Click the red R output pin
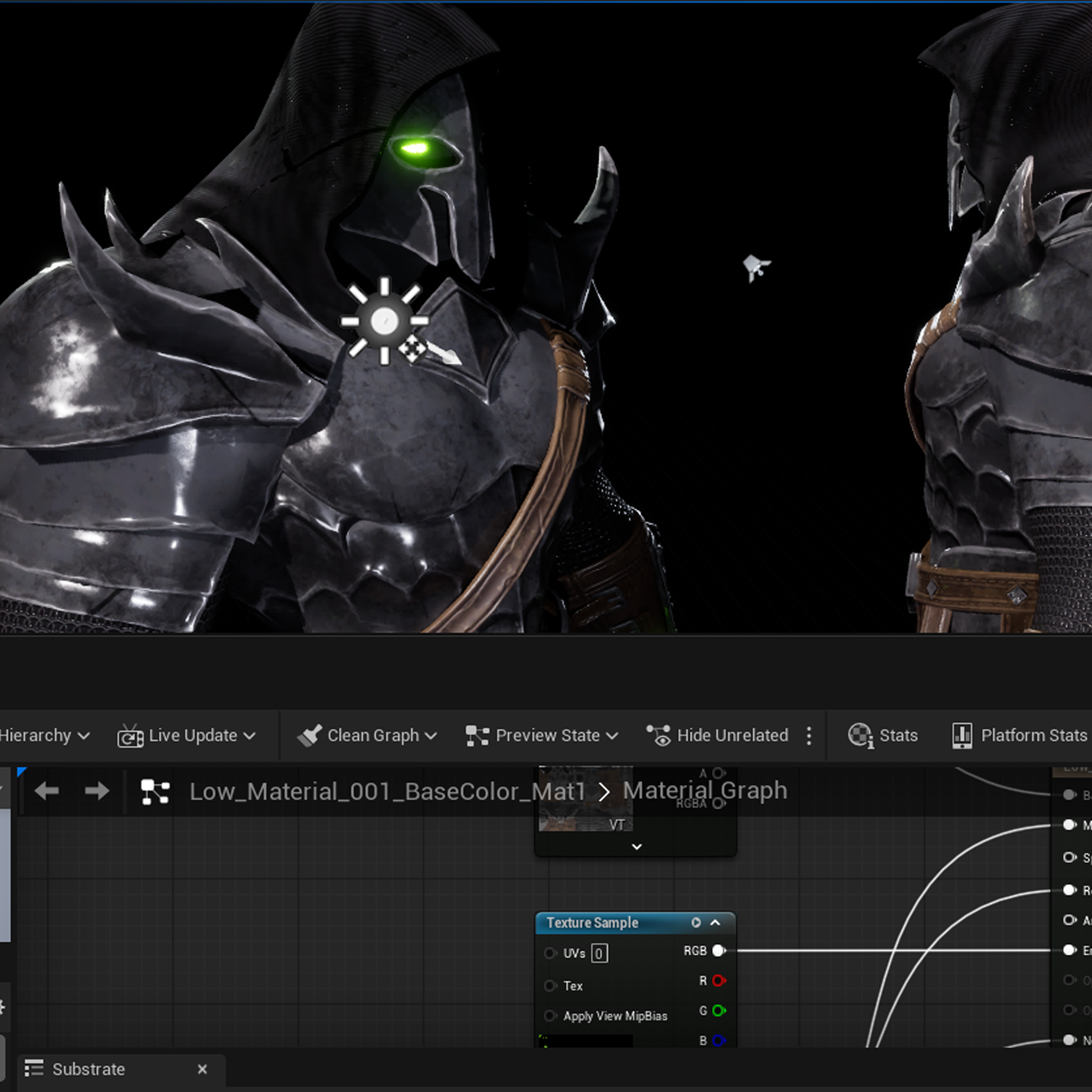The width and height of the screenshot is (1092, 1092). (719, 981)
